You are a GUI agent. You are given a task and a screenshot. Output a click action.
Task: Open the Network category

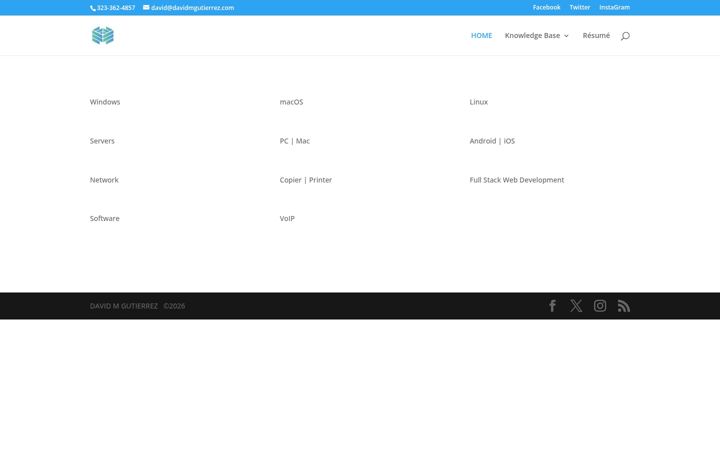click(x=104, y=180)
